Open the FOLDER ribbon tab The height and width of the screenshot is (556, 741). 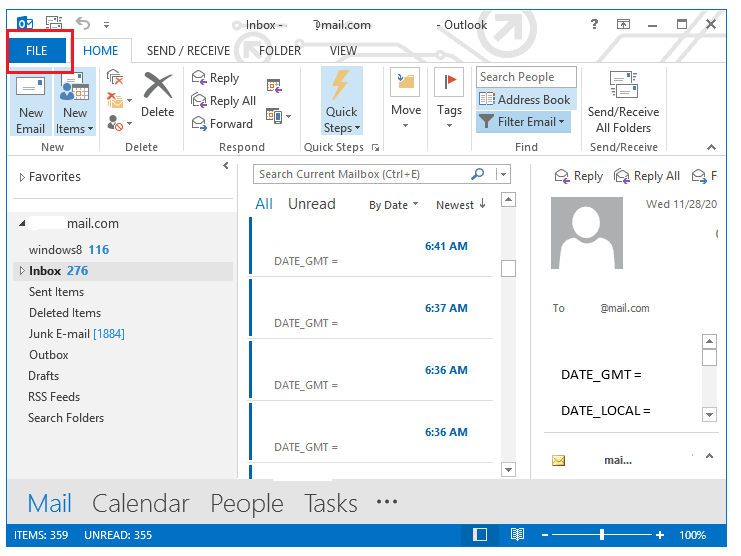(x=280, y=51)
